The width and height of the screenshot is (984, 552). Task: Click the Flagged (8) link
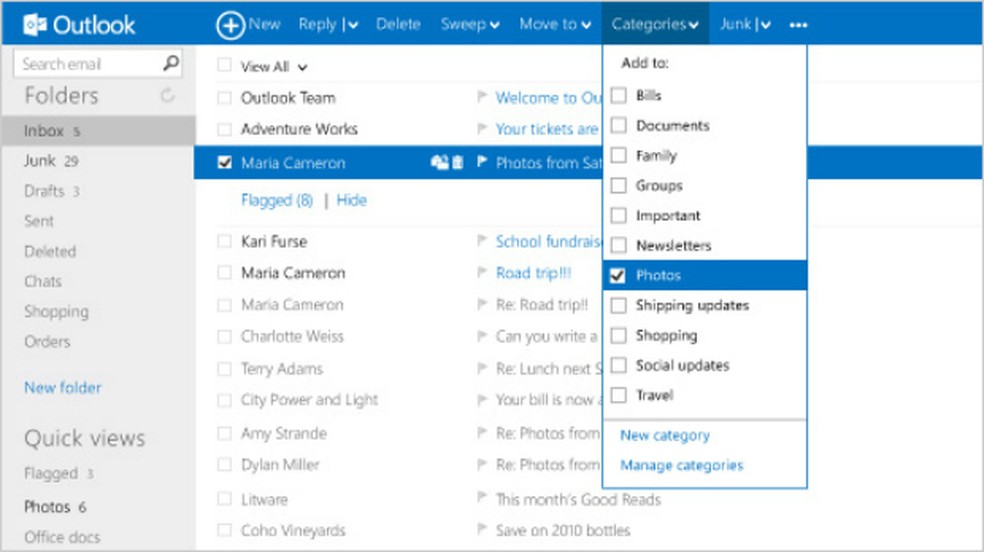(x=277, y=200)
